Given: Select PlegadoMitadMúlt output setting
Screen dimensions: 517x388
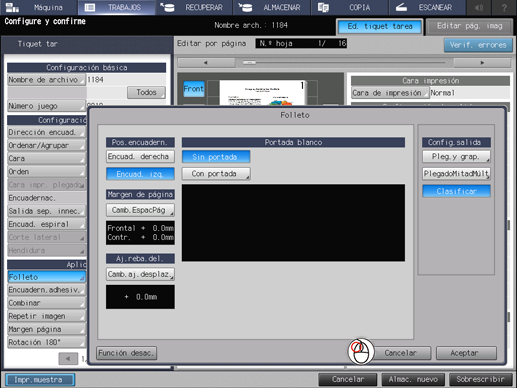Looking at the screenshot, I should (456, 174).
